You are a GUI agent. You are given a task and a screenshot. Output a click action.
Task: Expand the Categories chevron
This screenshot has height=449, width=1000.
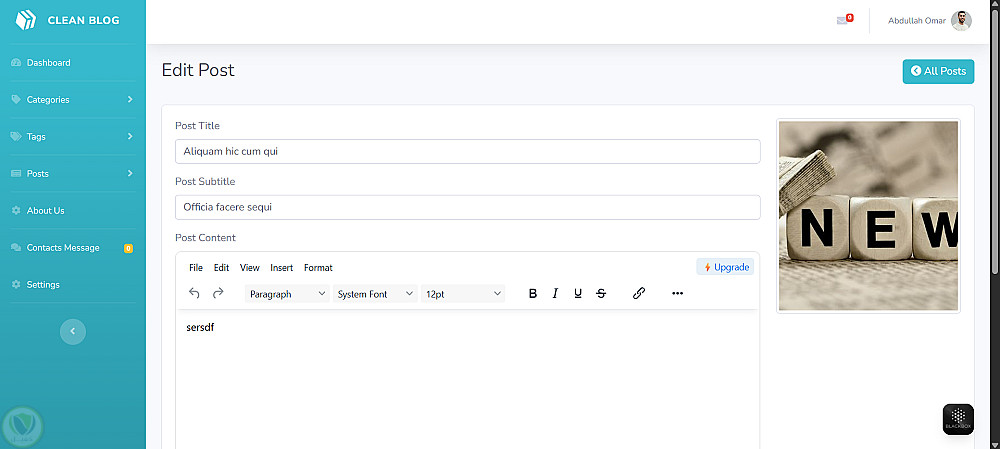click(129, 99)
